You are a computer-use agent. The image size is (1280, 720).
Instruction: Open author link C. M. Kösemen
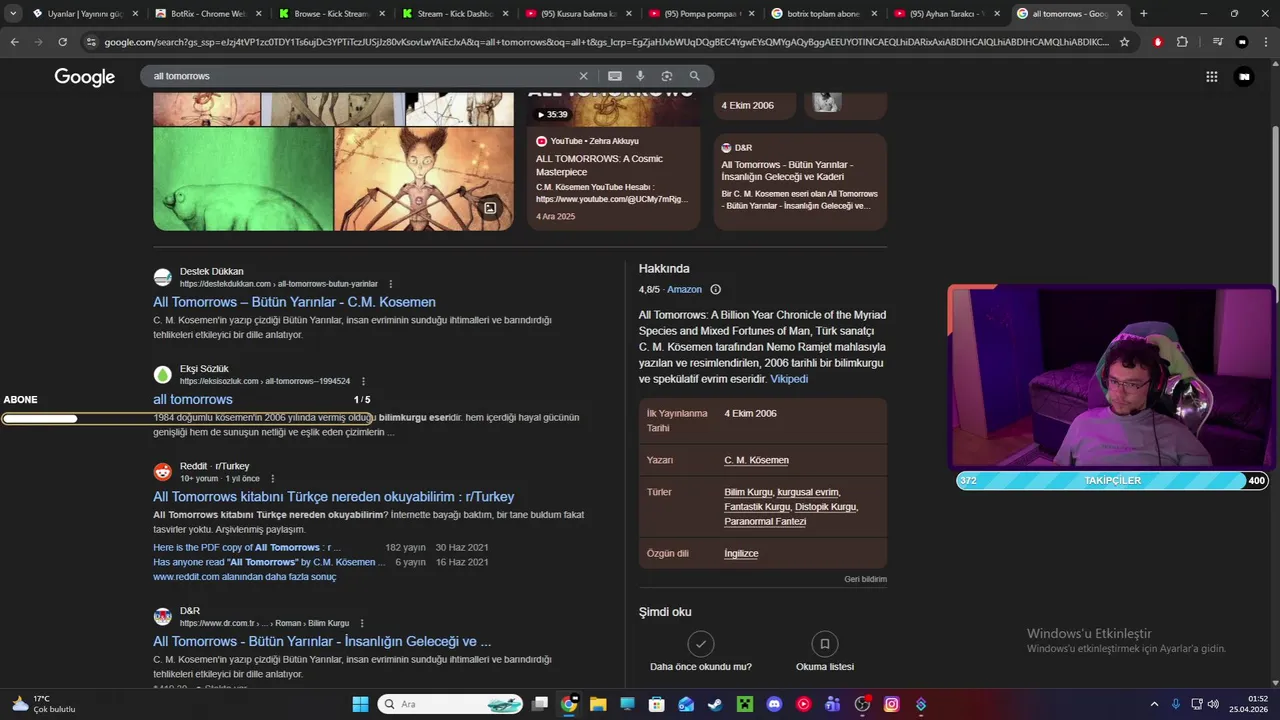tap(756, 460)
